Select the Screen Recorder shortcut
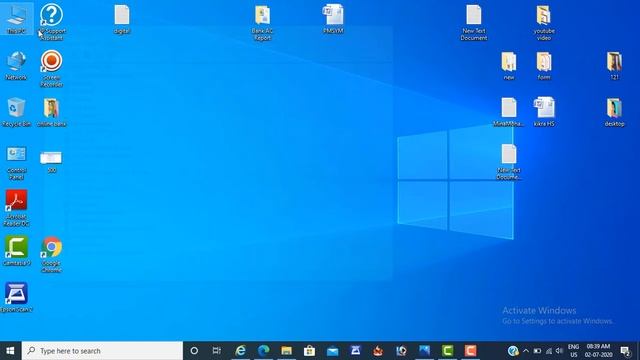Screen dimensions: 640x360 tap(51, 69)
